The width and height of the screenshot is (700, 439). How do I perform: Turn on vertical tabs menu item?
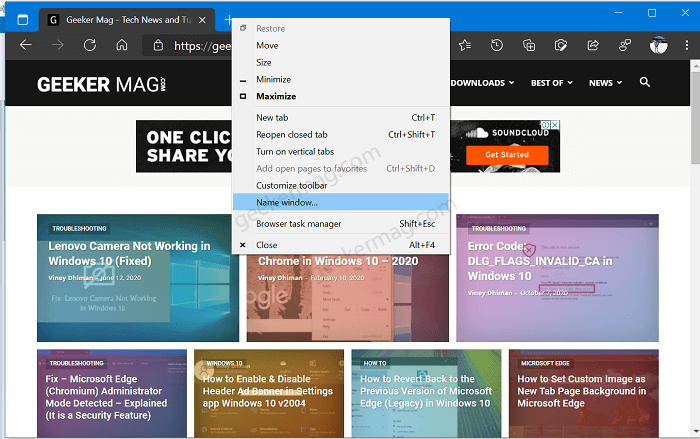341,152
